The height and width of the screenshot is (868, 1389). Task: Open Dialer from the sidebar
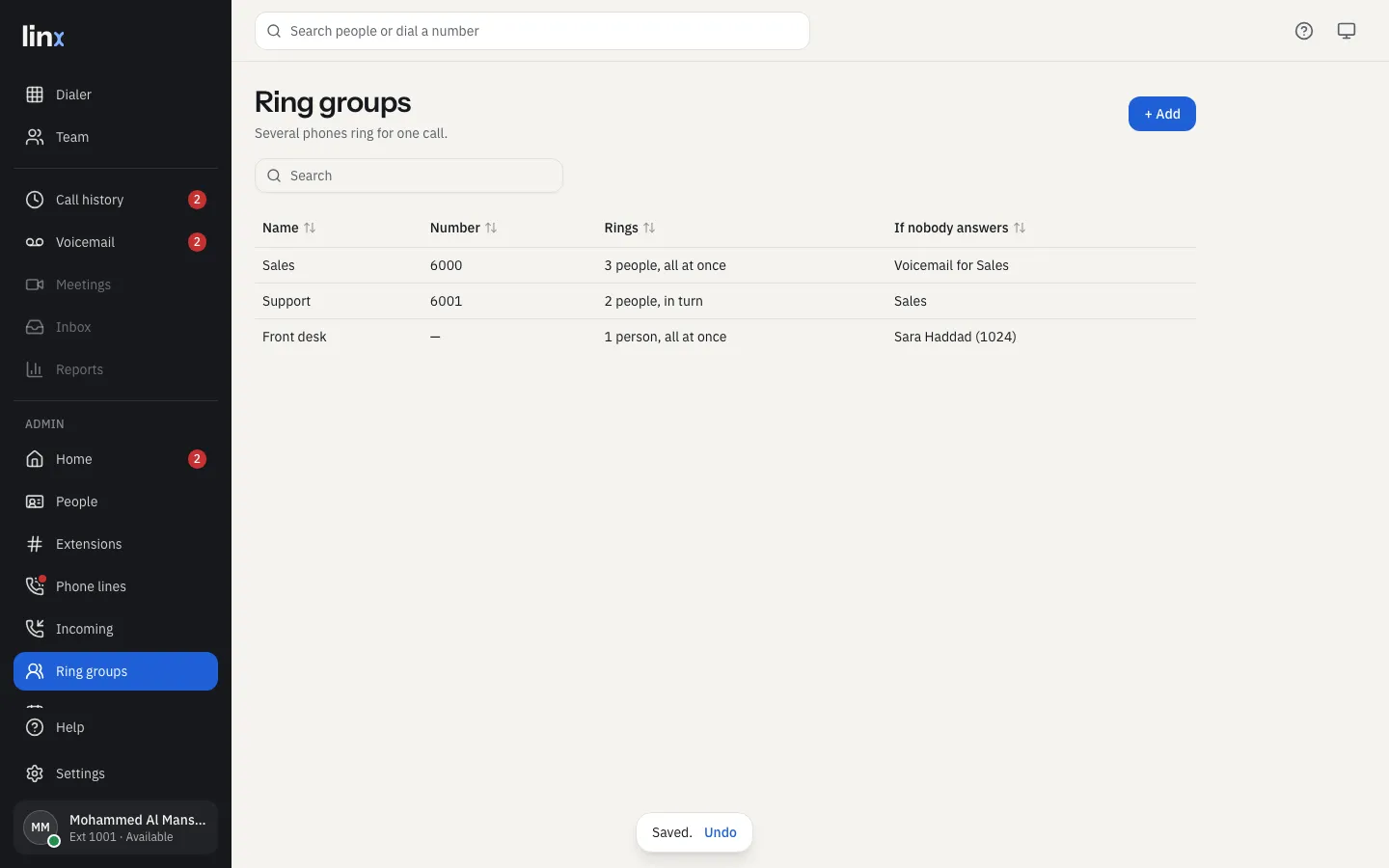pyautogui.click(x=116, y=95)
